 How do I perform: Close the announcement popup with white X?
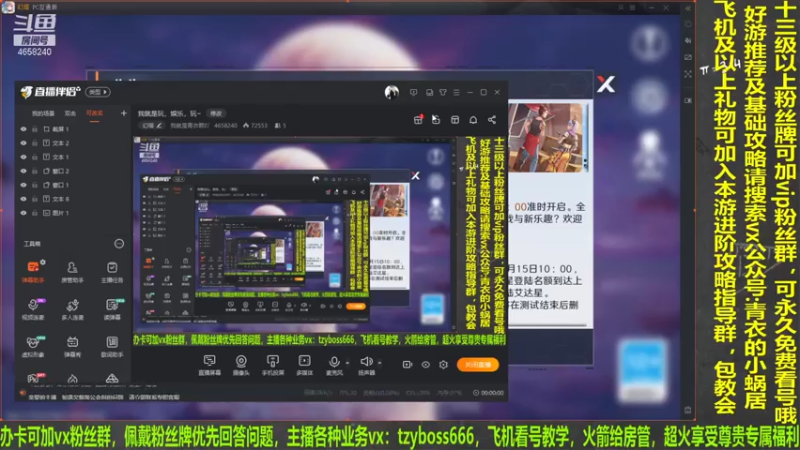[x=606, y=84]
